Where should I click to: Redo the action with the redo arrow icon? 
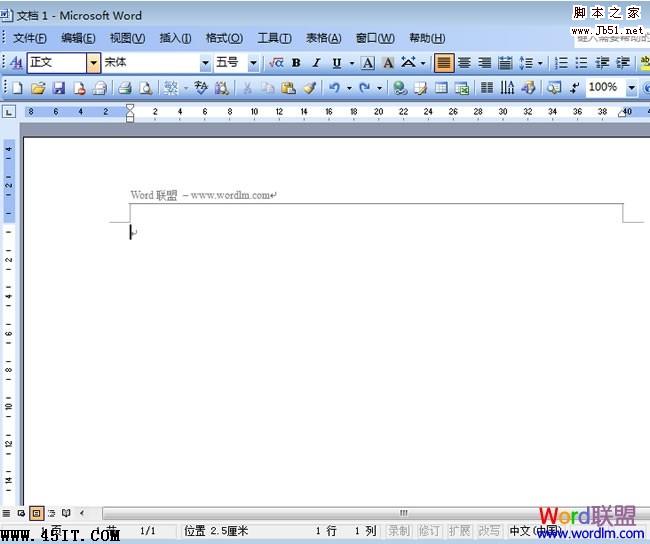[x=364, y=87]
